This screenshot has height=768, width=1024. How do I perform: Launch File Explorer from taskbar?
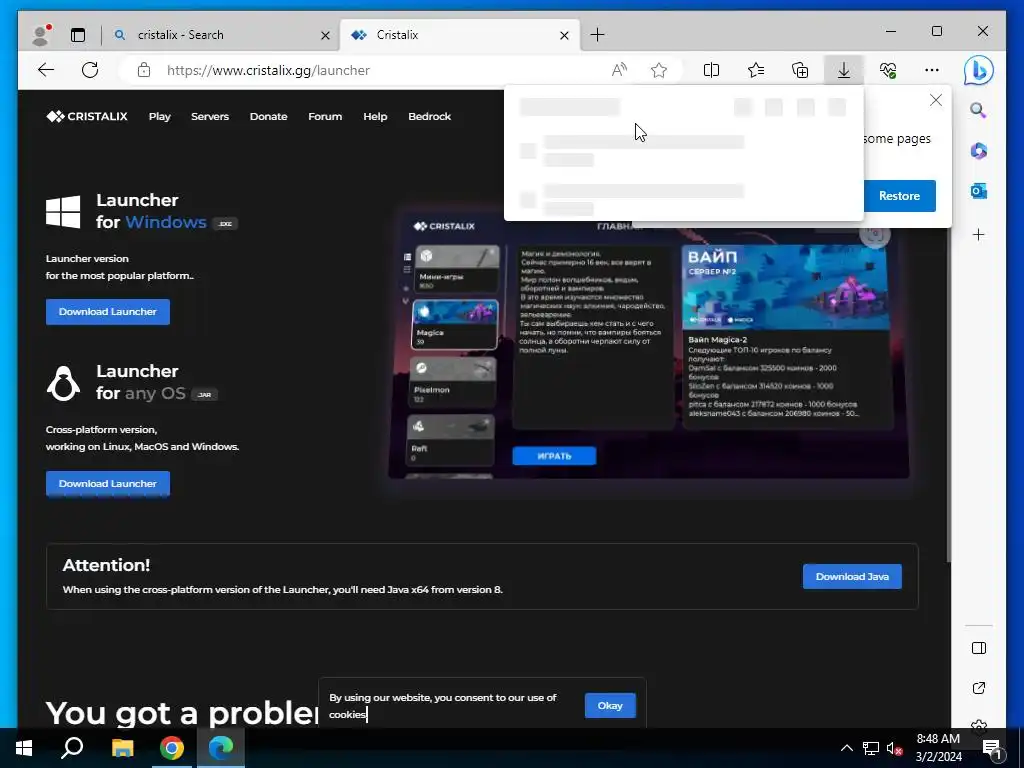(122, 748)
